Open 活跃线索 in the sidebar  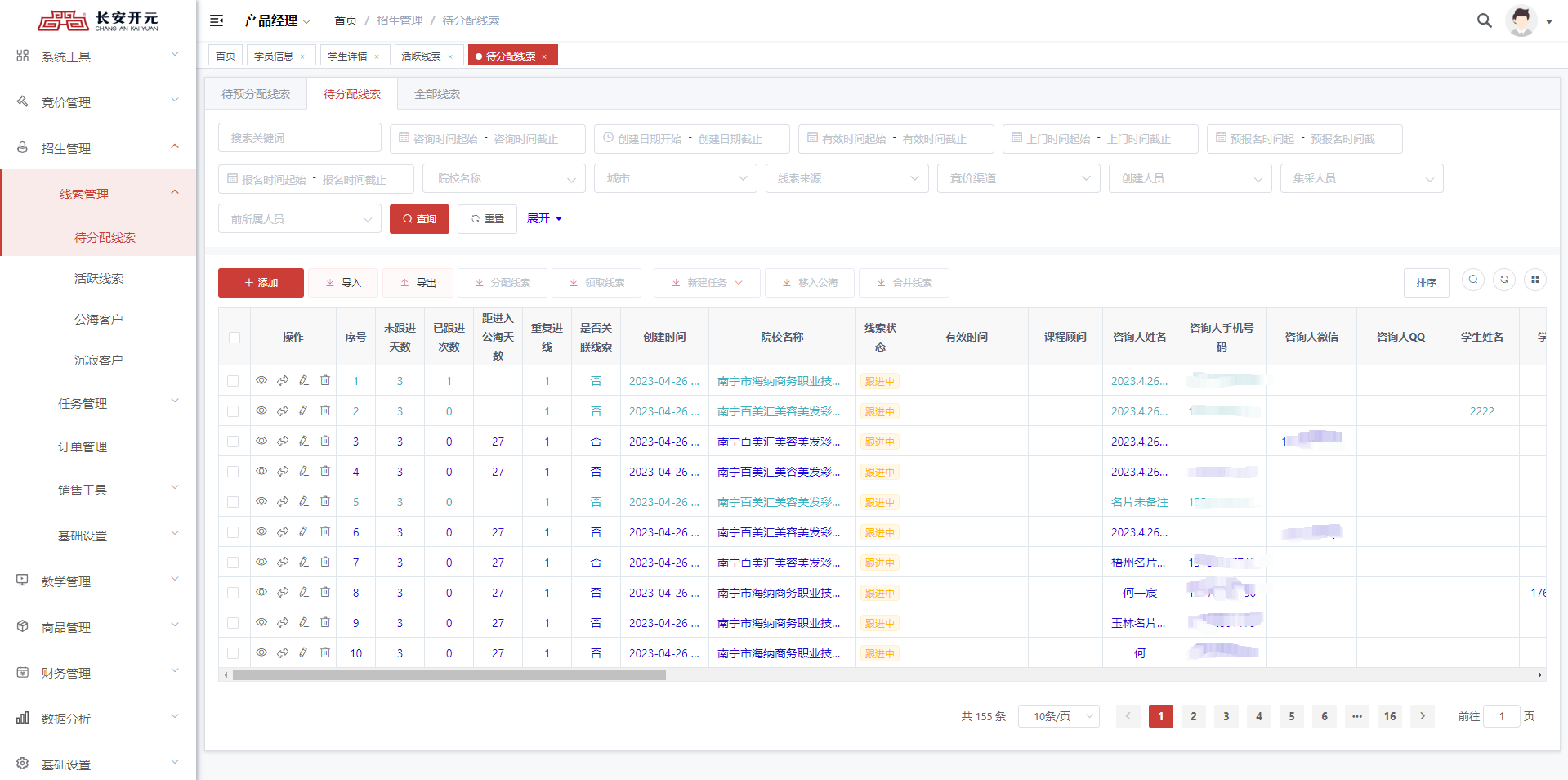[98, 278]
